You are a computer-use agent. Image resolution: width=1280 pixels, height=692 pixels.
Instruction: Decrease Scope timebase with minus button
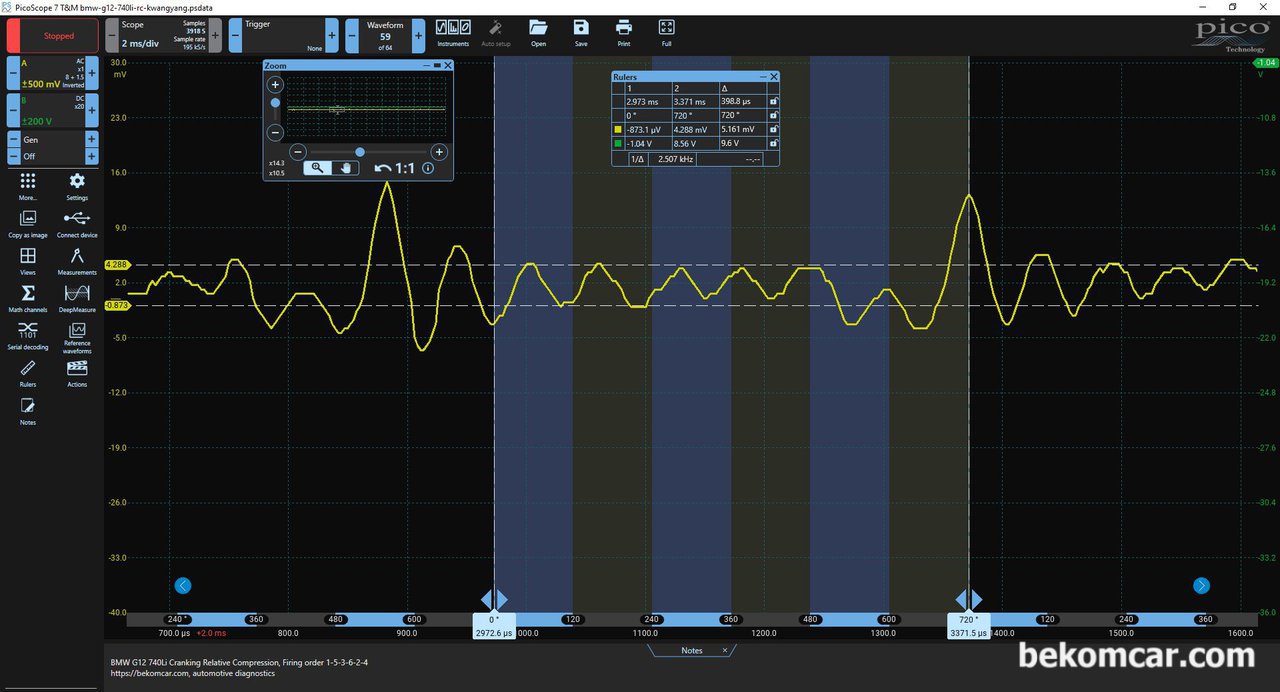pyautogui.click(x=111, y=35)
